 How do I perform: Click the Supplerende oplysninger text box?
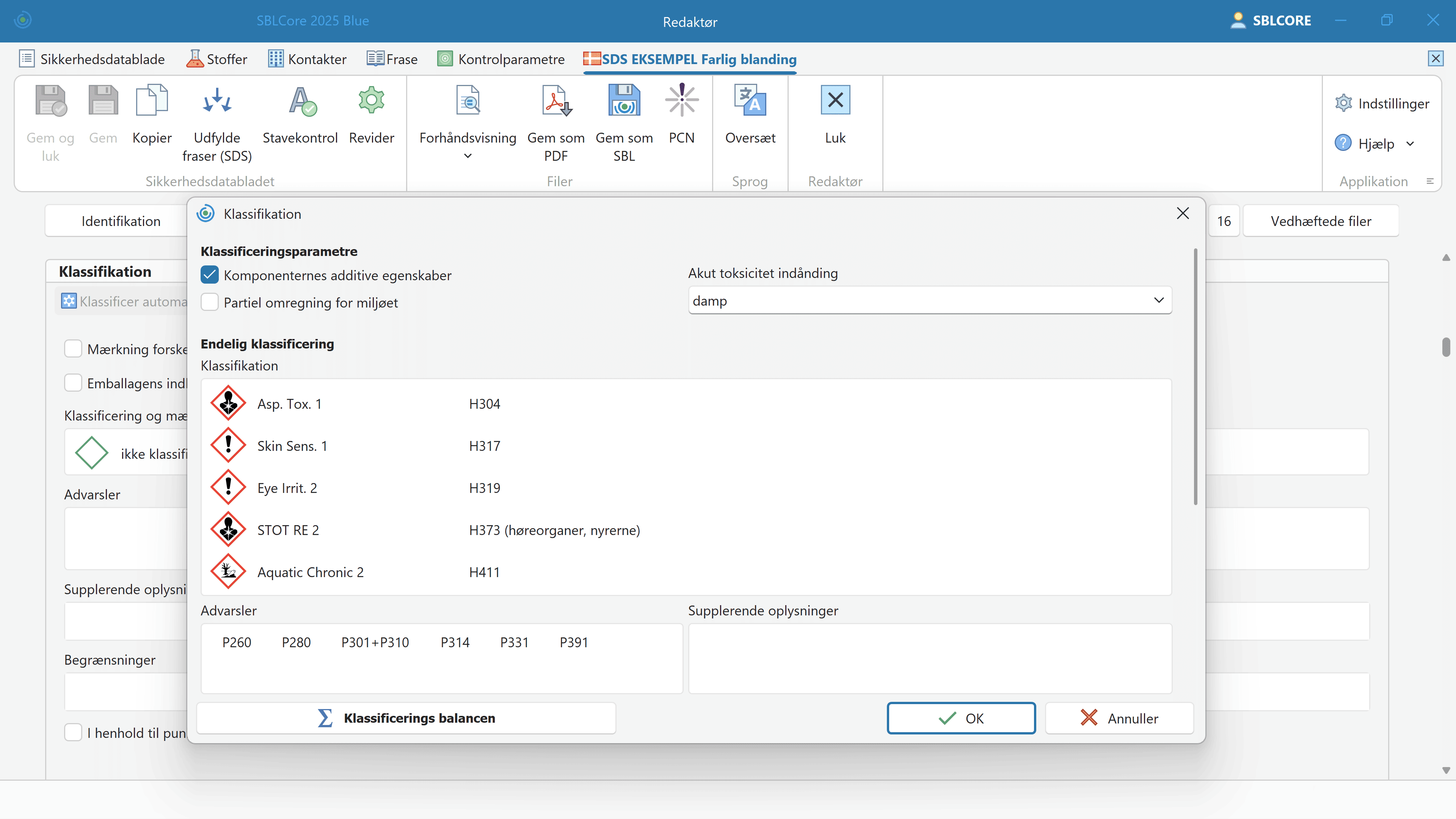(930, 659)
